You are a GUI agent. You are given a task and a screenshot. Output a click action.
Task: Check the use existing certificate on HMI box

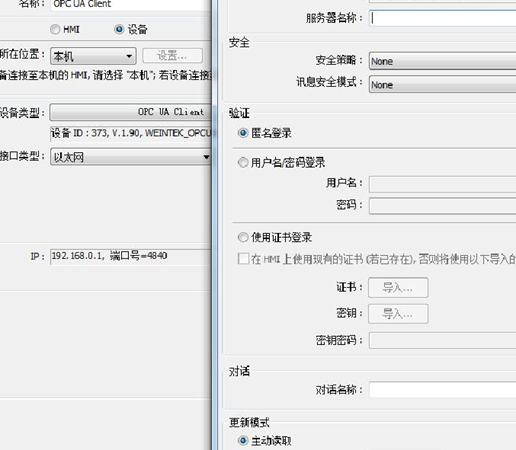(x=243, y=259)
